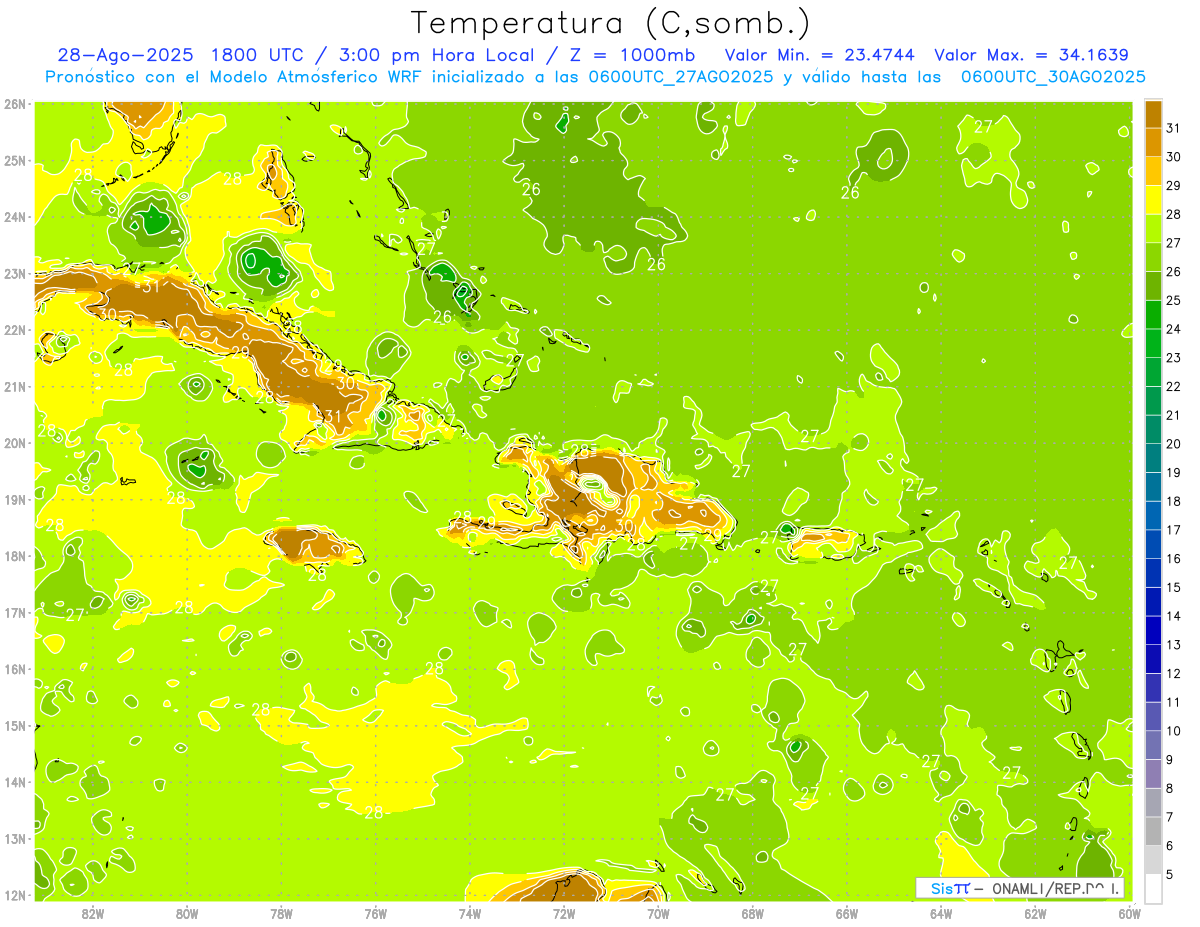This screenshot has height=927, width=1200.
Task: Click the '74W' longitude axis label
Action: pos(470,913)
